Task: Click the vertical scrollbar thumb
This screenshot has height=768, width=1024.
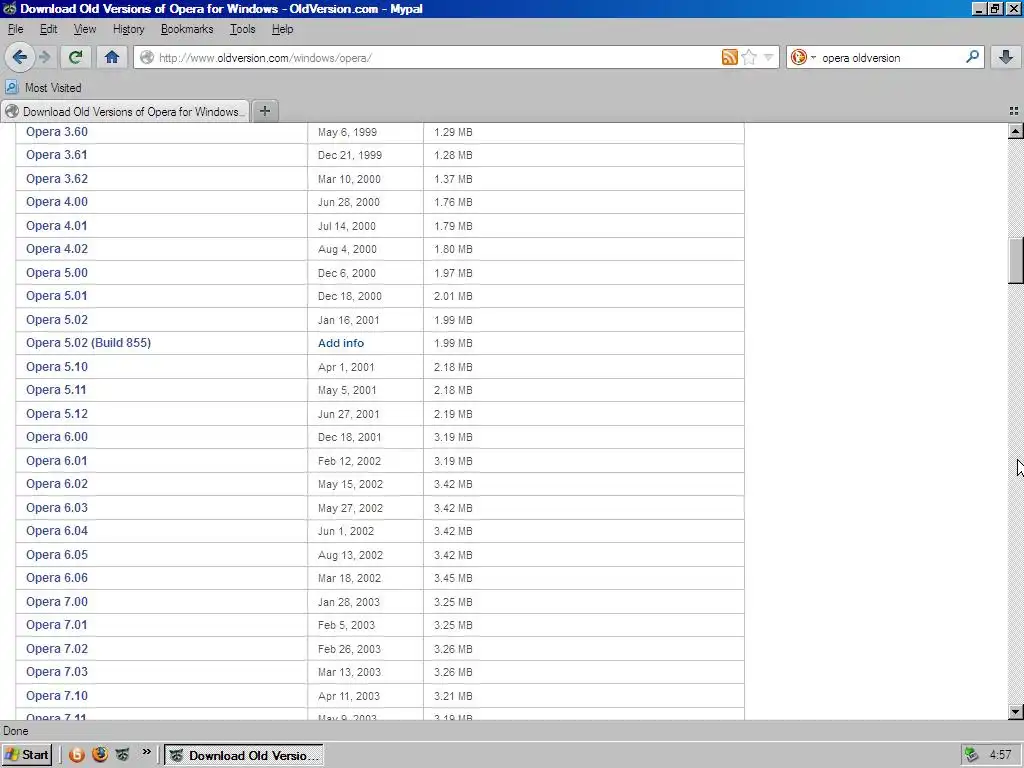Action: click(x=1016, y=261)
